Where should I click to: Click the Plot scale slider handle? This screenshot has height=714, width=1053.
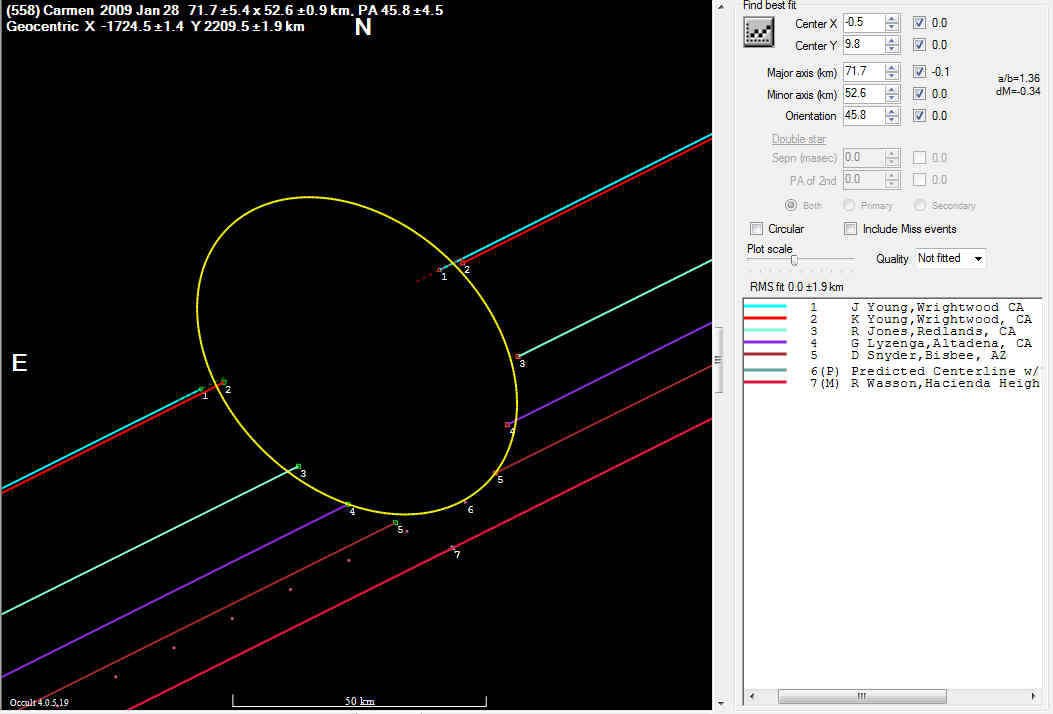coord(794,260)
